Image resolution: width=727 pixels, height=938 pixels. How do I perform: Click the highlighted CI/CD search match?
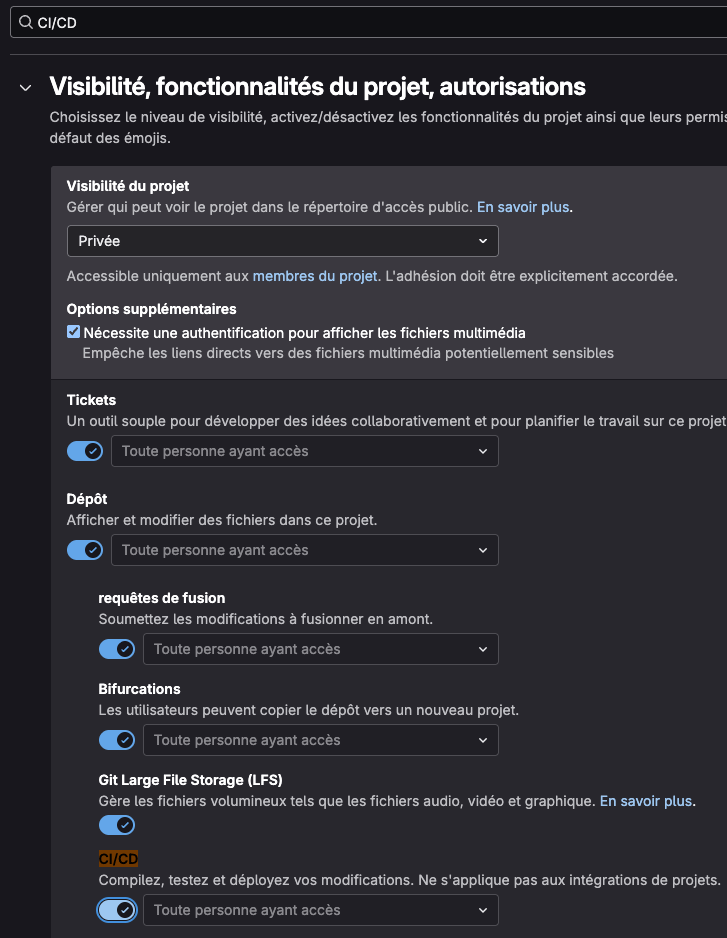(119, 858)
